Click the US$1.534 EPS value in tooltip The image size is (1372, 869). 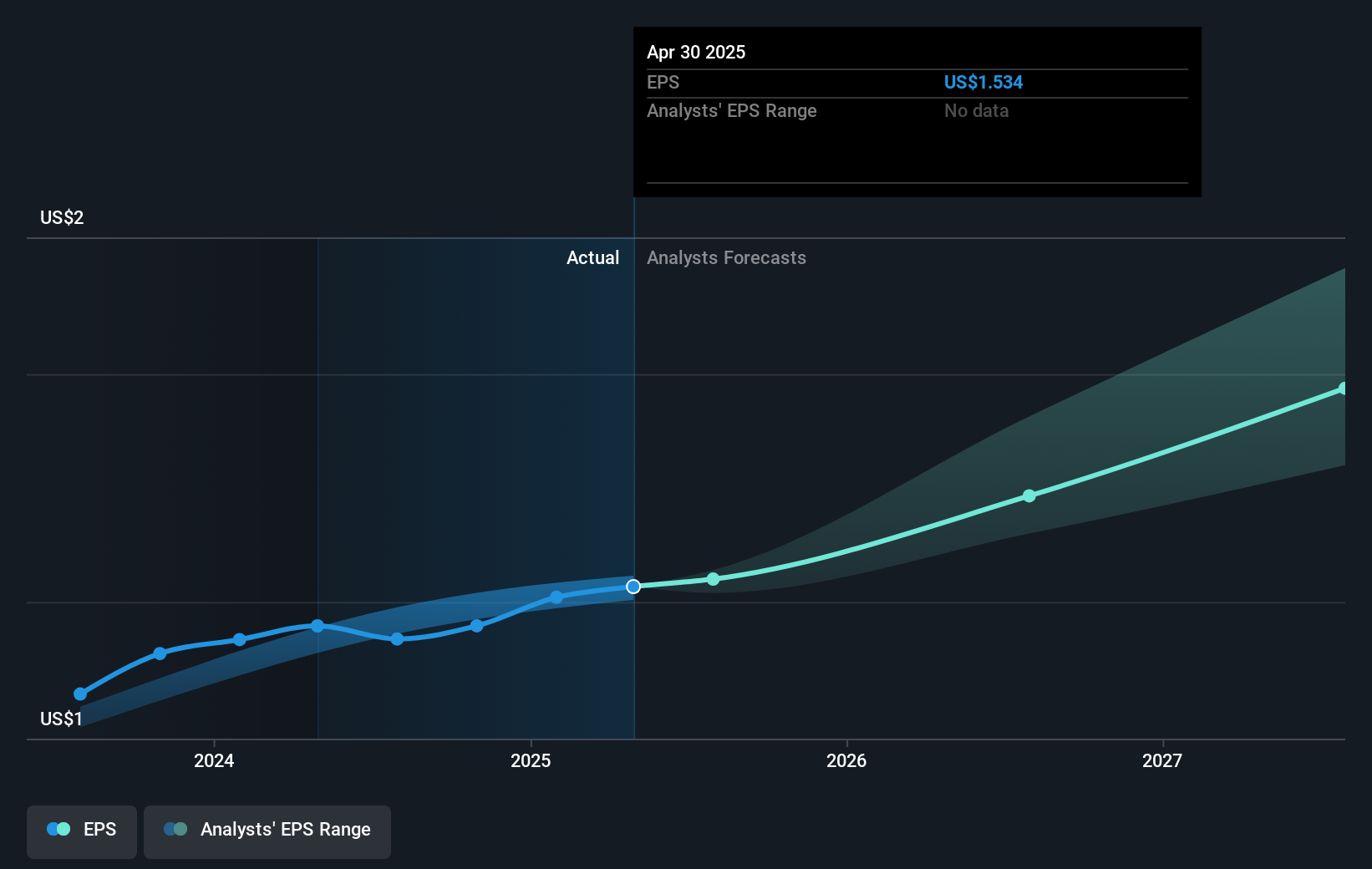coord(983,83)
